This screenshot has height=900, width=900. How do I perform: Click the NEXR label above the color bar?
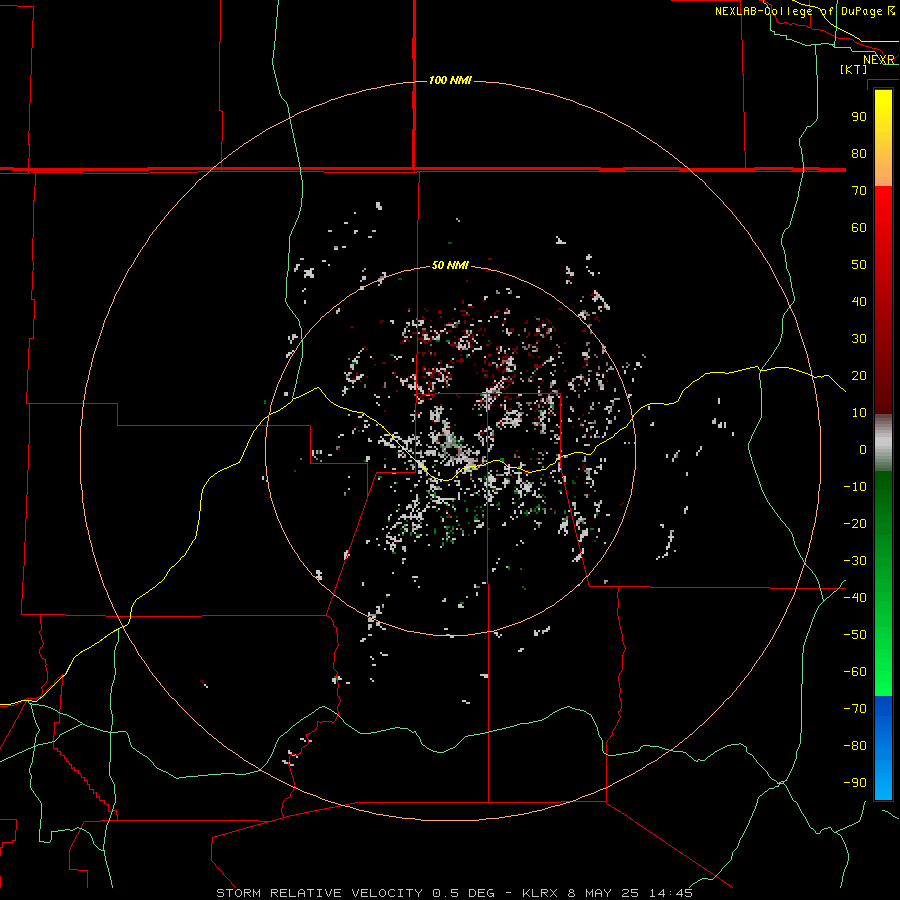879,60
